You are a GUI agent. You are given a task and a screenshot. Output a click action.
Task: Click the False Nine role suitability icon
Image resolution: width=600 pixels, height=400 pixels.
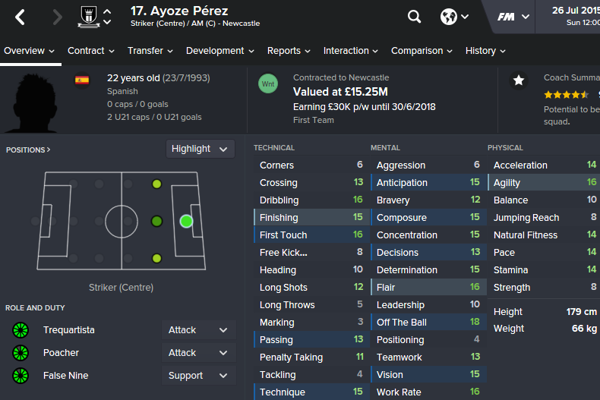(x=19, y=376)
